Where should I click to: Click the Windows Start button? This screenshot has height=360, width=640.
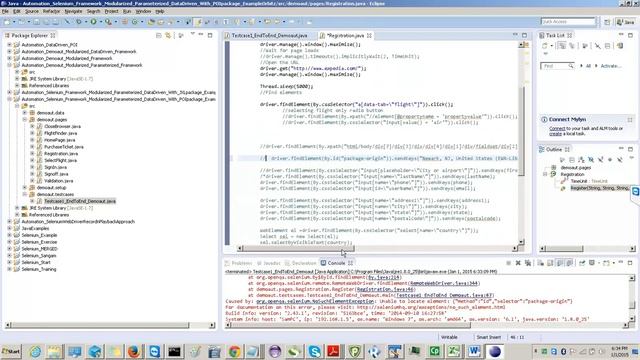pyautogui.click(x=11, y=351)
